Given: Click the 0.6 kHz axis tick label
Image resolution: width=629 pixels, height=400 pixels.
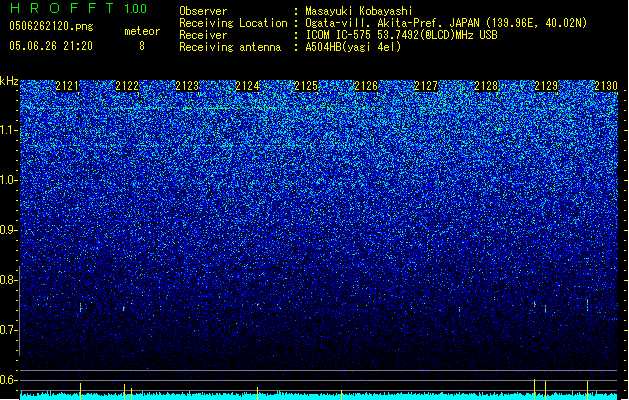Looking at the screenshot, I should tap(8, 380).
